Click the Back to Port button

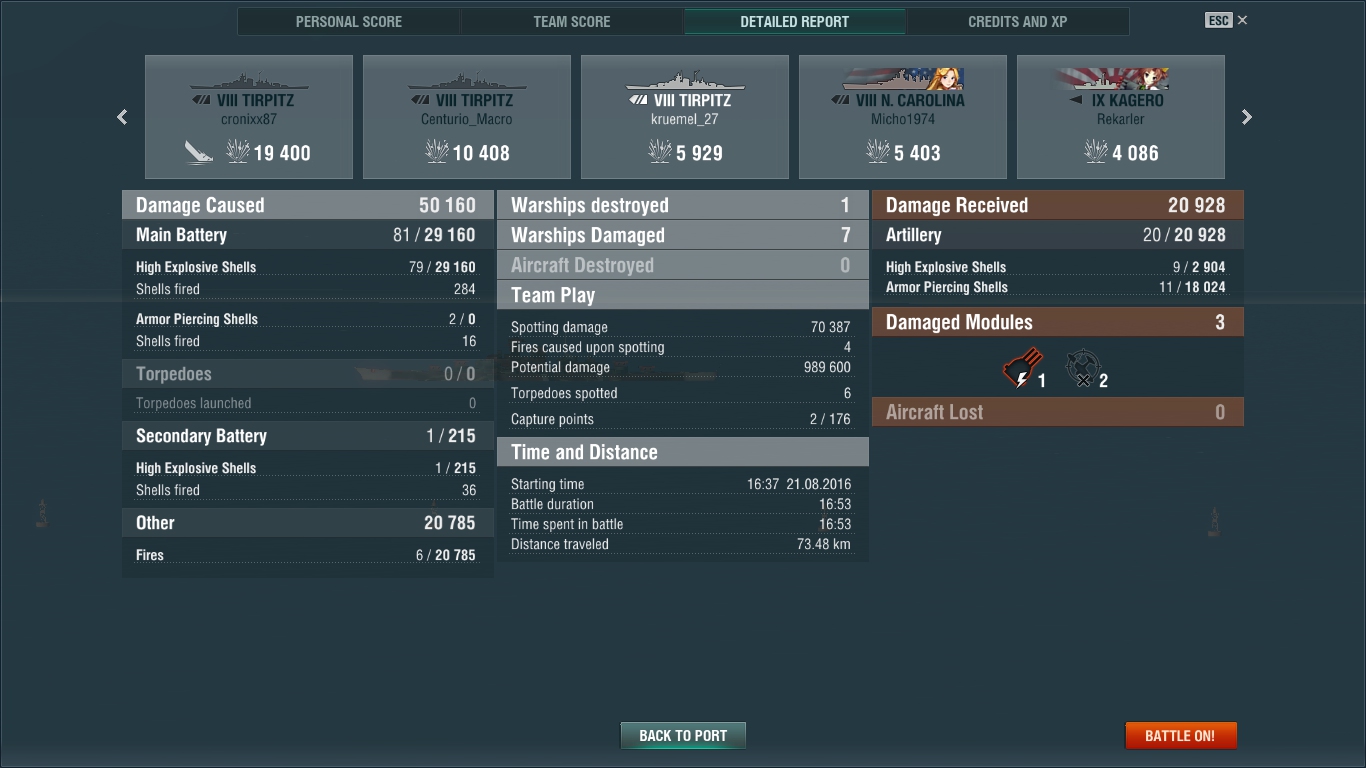[683, 735]
